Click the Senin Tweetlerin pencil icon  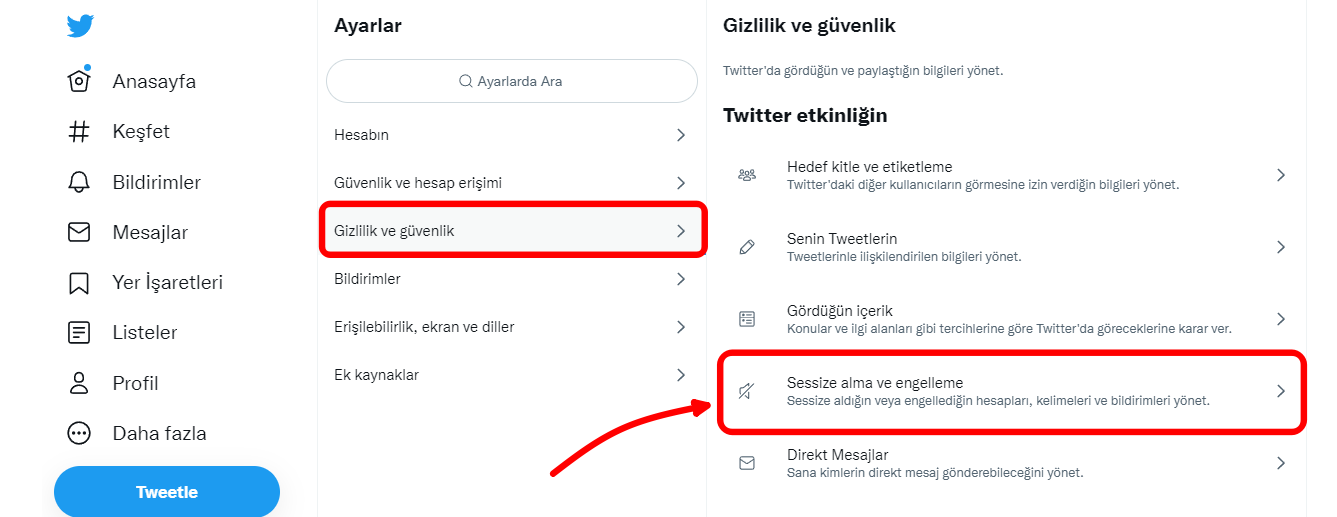[x=747, y=247]
